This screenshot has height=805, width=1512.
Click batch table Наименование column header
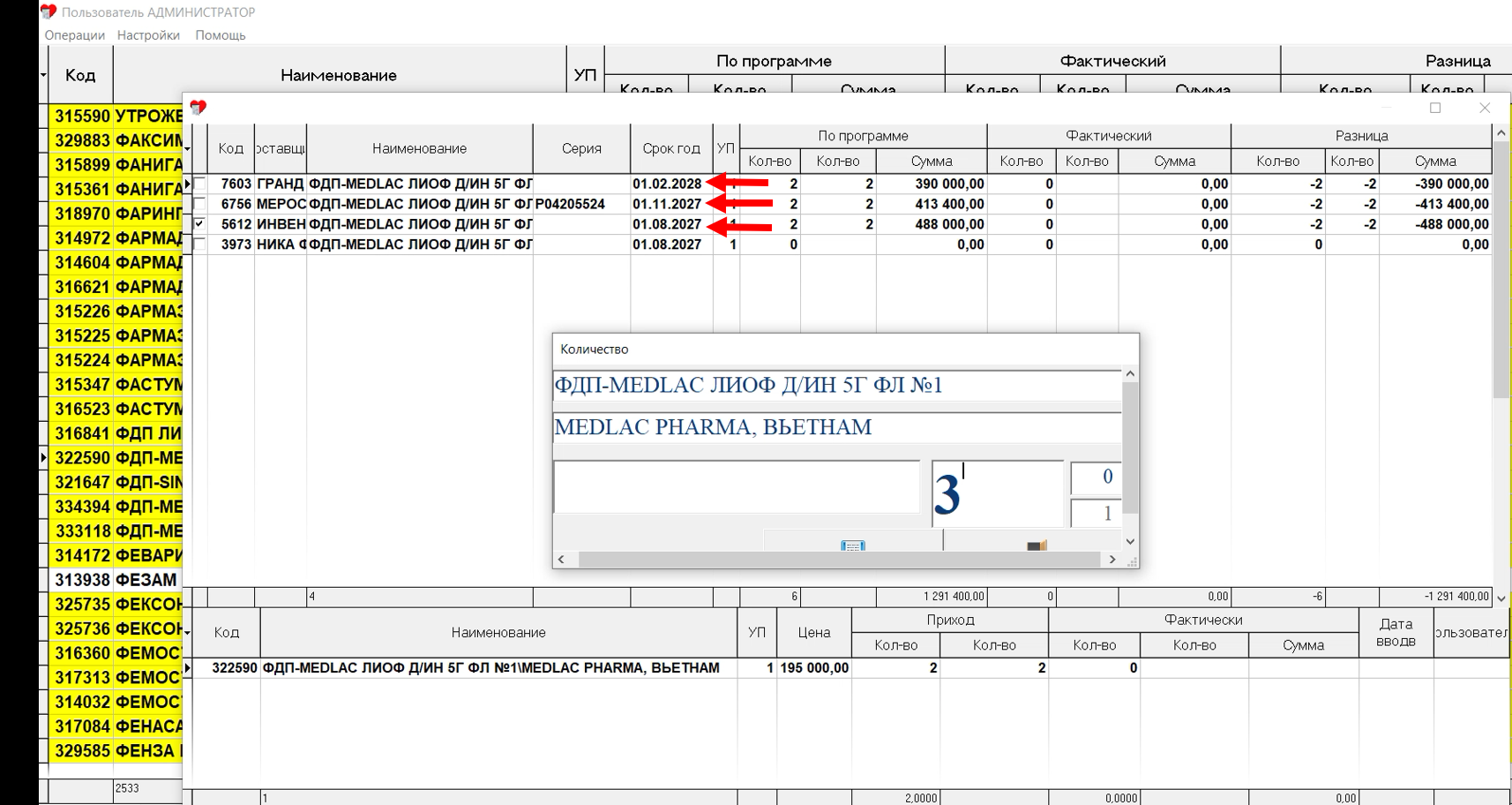(x=419, y=148)
